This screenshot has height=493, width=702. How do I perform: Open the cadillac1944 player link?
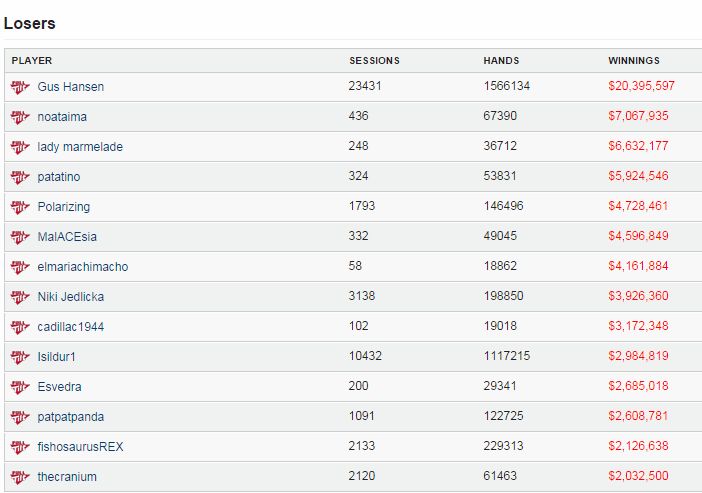click(71, 326)
